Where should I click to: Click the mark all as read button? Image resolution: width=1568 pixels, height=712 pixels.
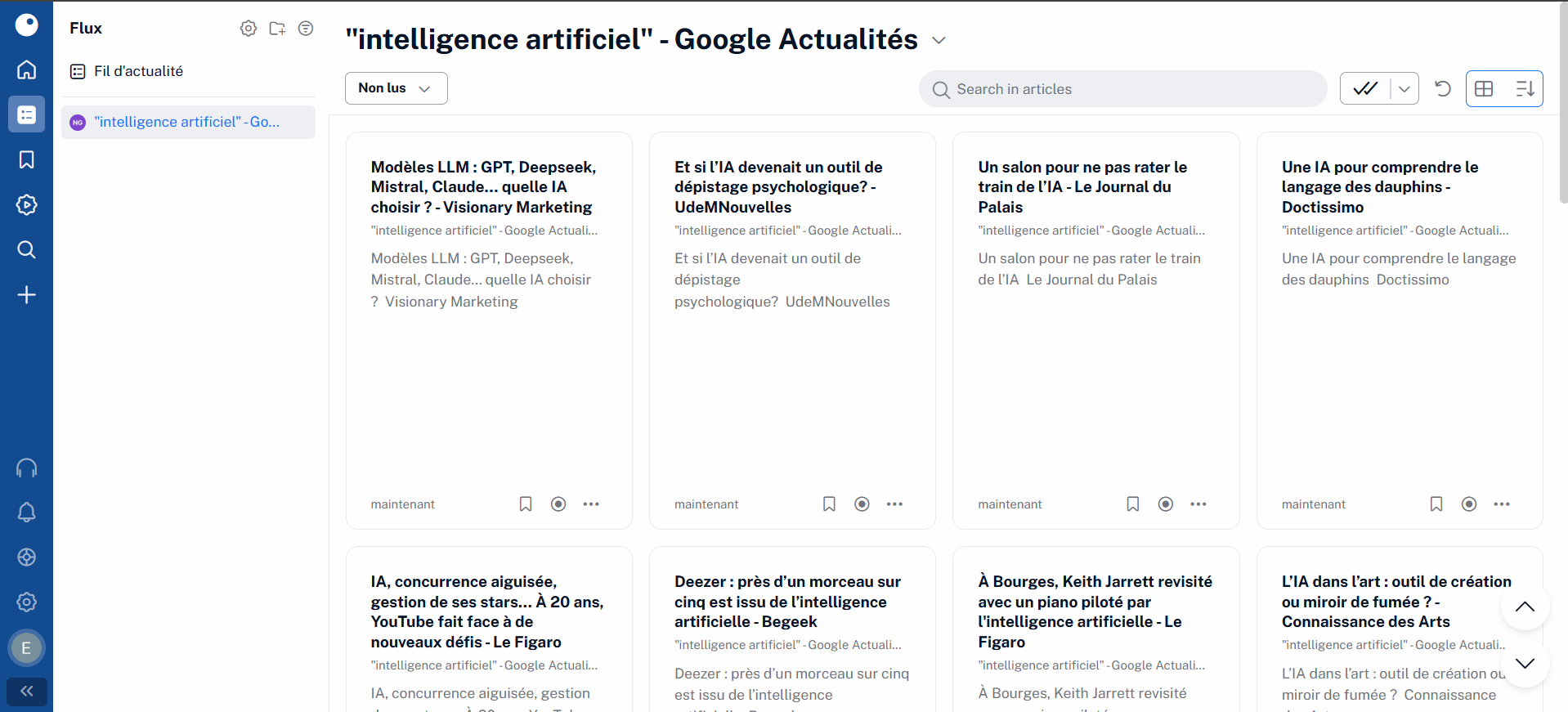[1365, 88]
